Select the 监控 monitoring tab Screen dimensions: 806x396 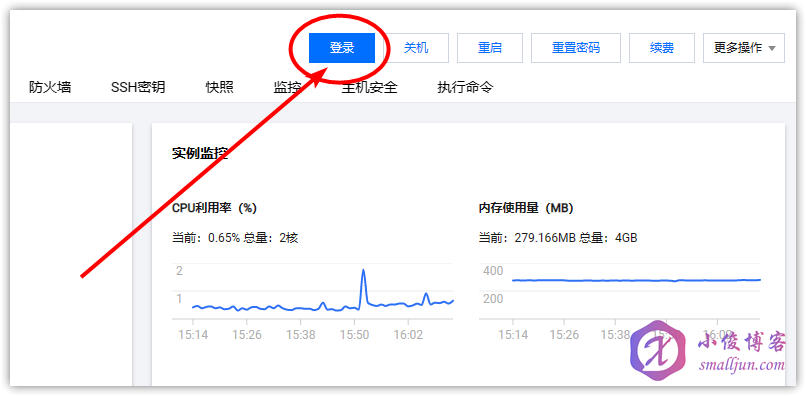287,87
